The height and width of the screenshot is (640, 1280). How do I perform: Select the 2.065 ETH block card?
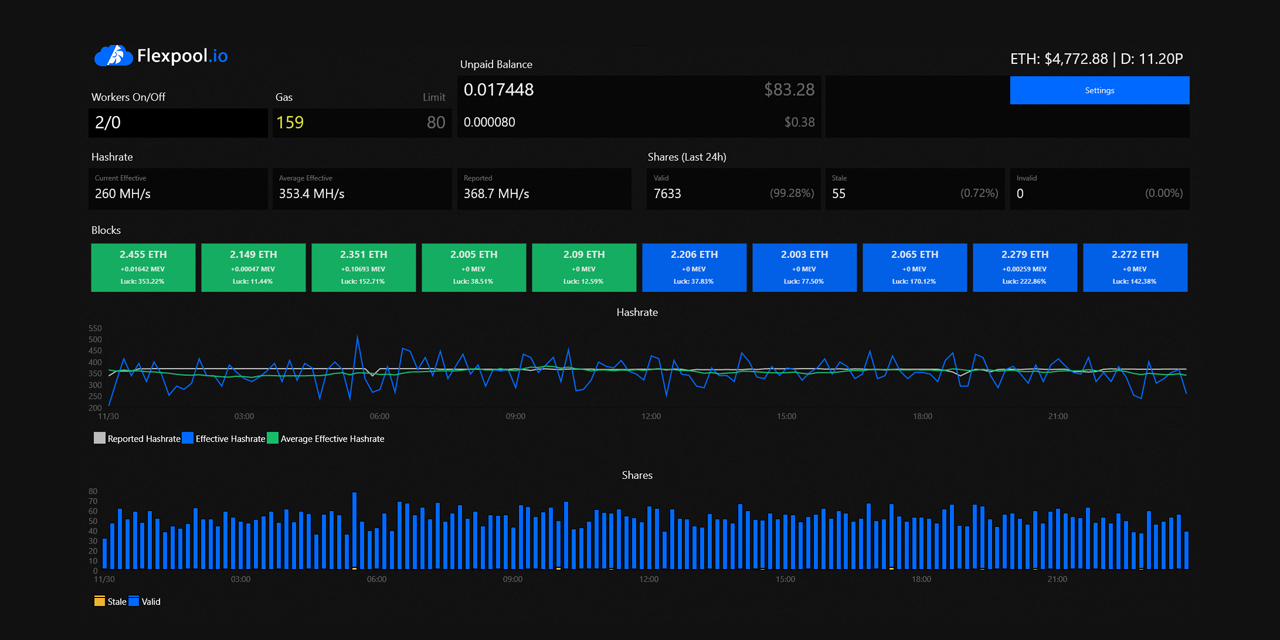pyautogui.click(x=914, y=267)
